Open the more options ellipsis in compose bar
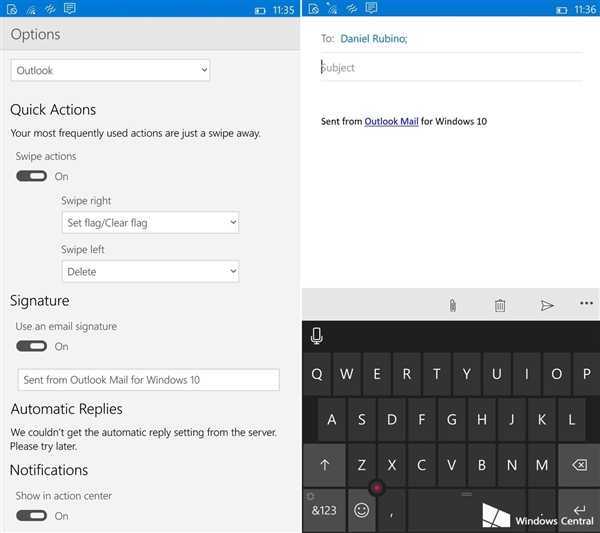600x533 pixels. coord(586,303)
